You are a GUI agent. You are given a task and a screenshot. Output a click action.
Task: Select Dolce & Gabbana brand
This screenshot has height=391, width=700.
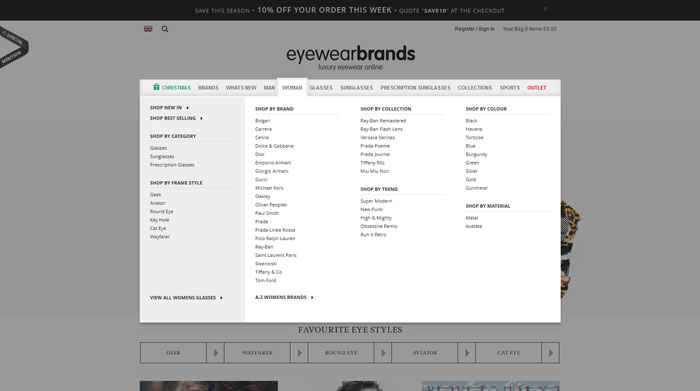(274, 146)
